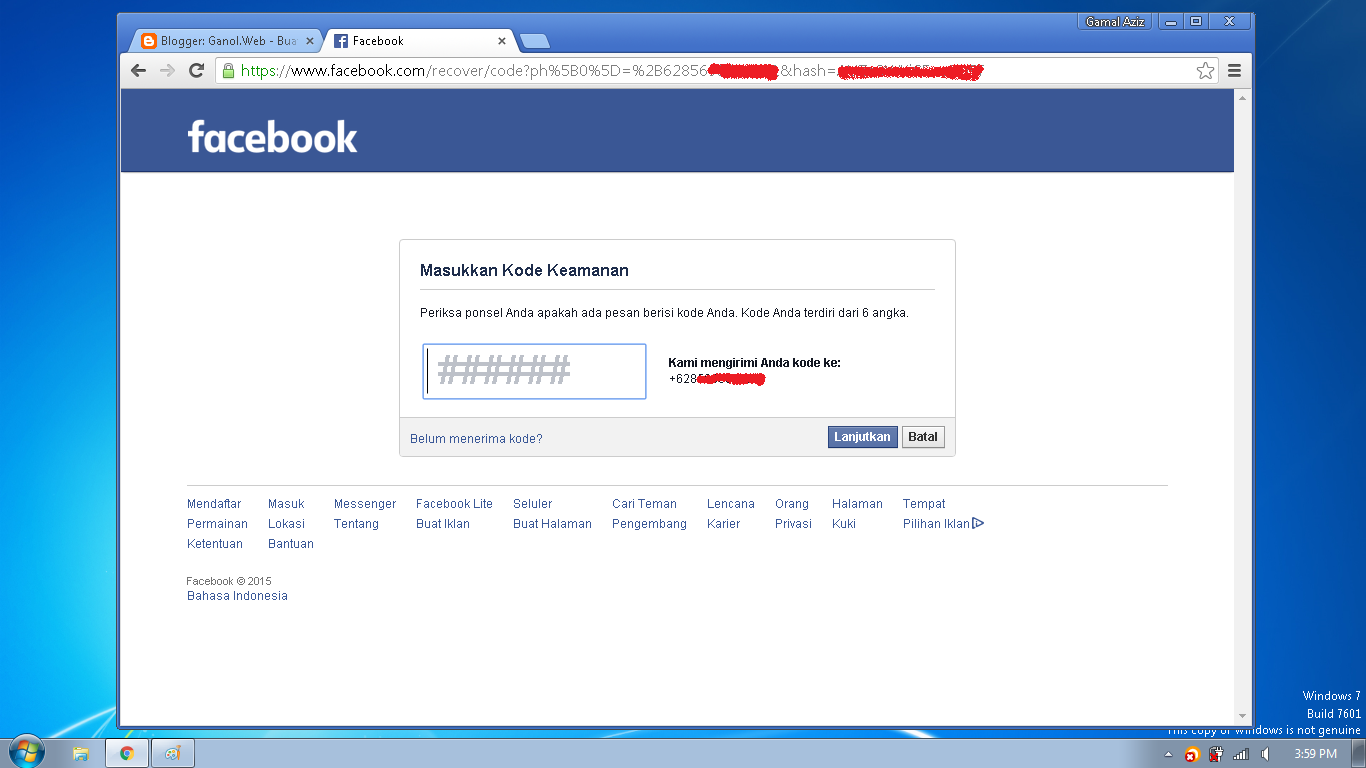Open the Windows Start menu
Screen dimensions: 1366x768
[x=27, y=753]
